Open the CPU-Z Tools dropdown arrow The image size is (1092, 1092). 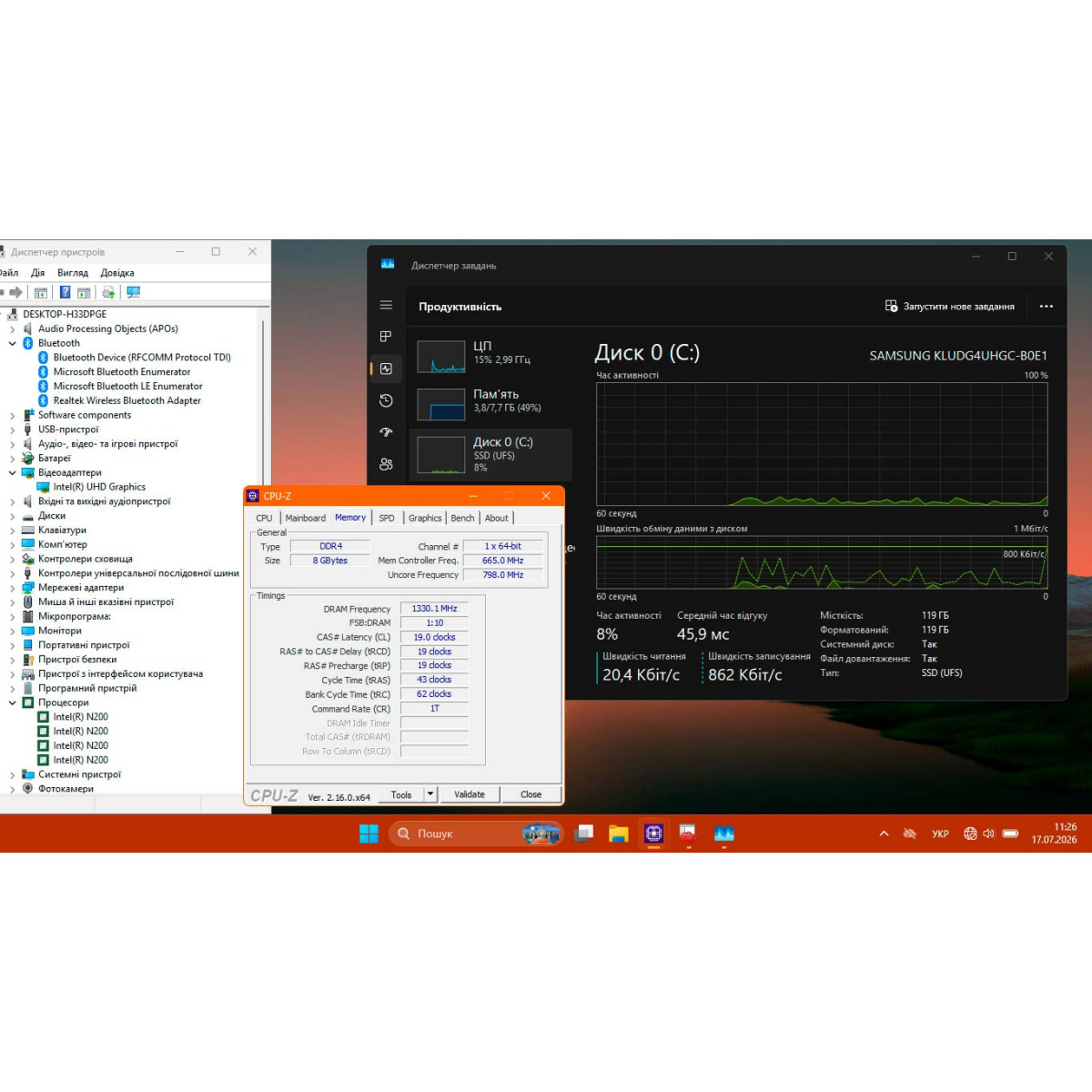(430, 794)
